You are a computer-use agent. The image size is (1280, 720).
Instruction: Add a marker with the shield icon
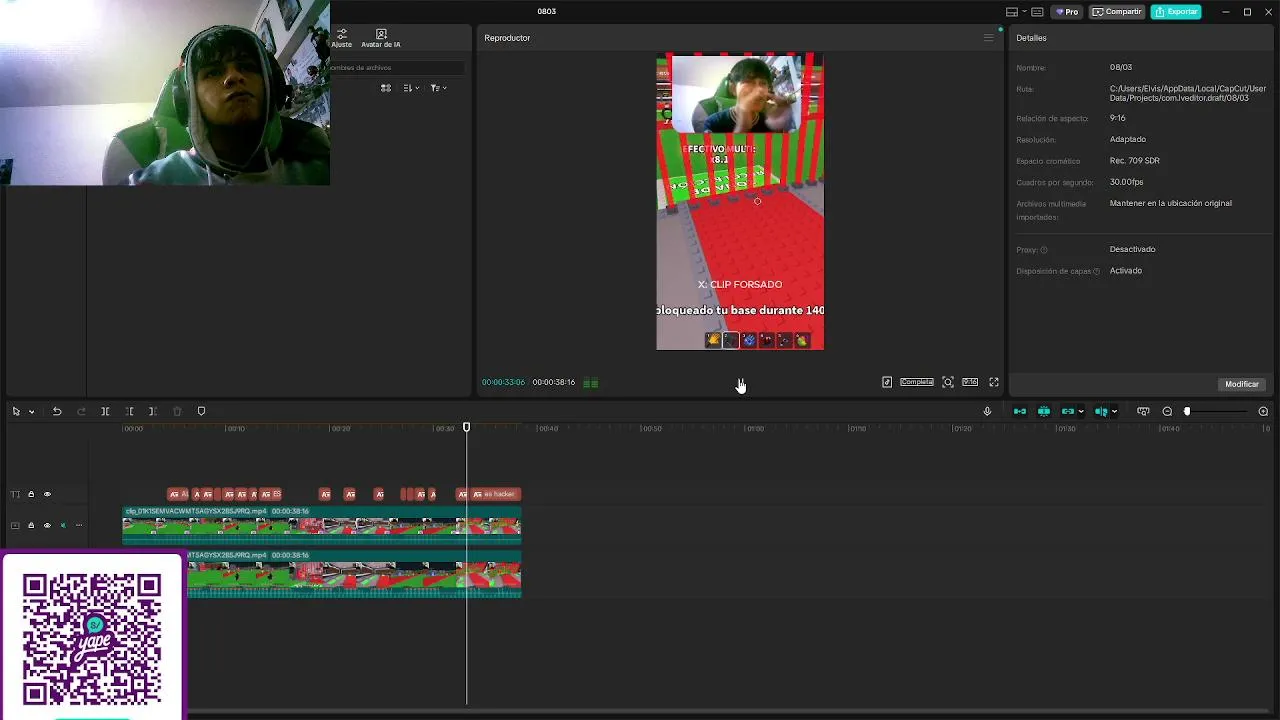(x=201, y=411)
